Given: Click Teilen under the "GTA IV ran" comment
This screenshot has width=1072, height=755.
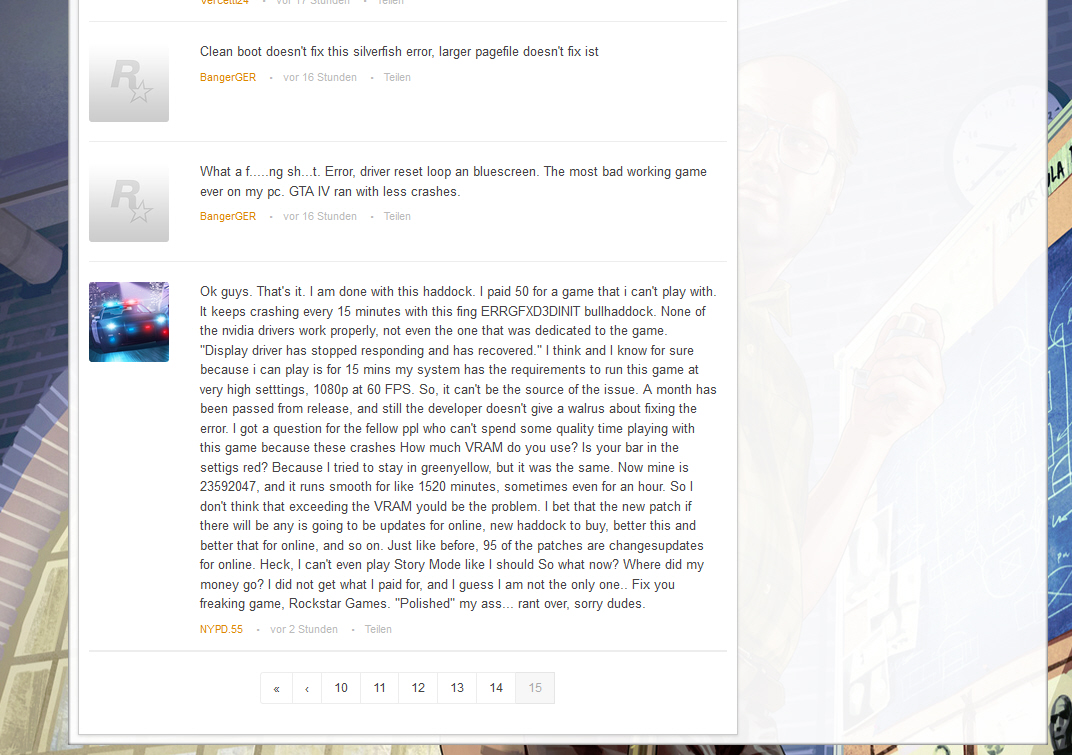Looking at the screenshot, I should click(x=397, y=216).
